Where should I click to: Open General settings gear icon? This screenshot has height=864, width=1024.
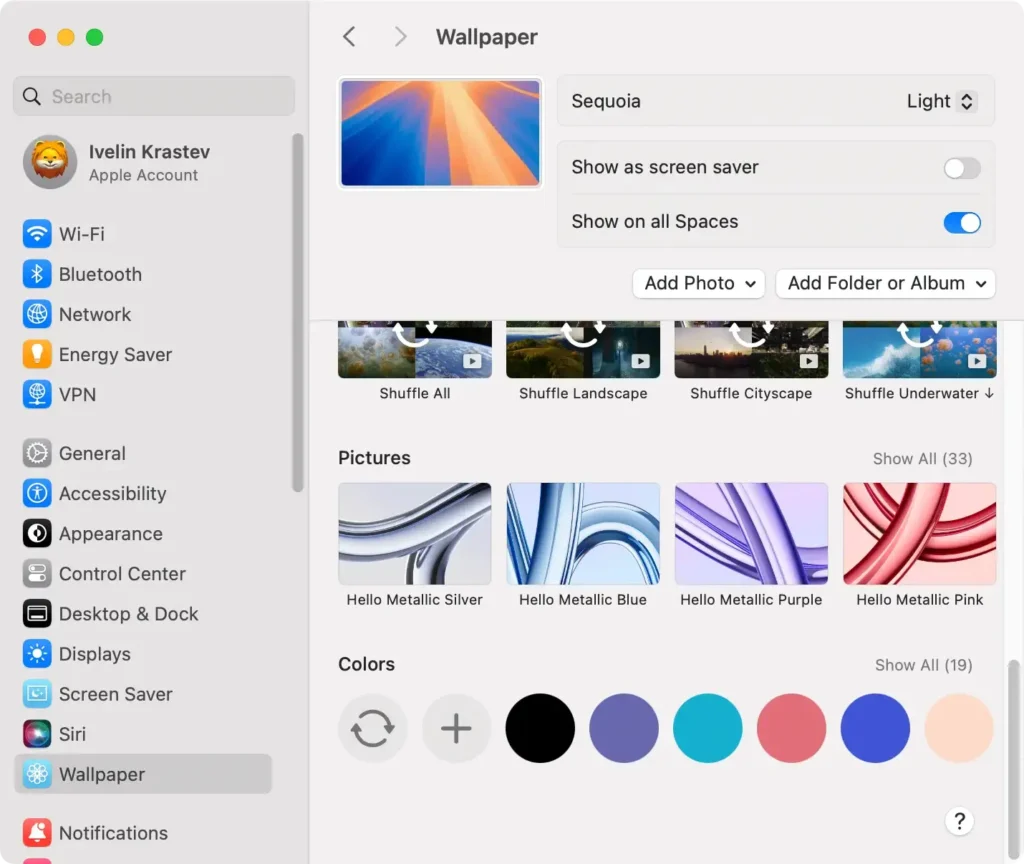37,453
